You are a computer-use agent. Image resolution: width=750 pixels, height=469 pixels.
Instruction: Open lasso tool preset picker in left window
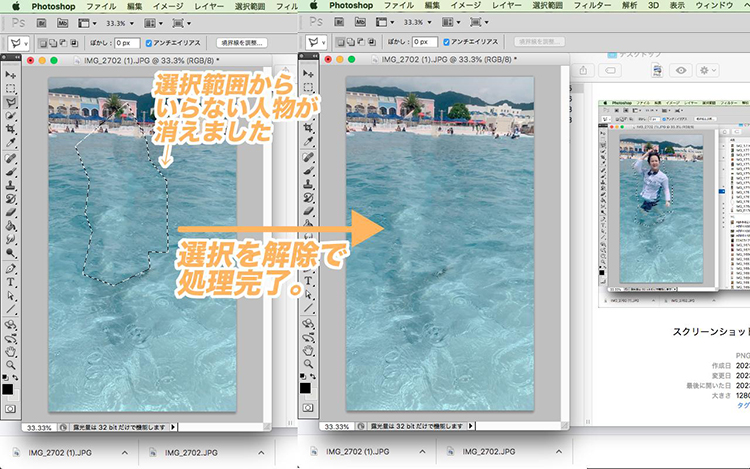[19, 43]
